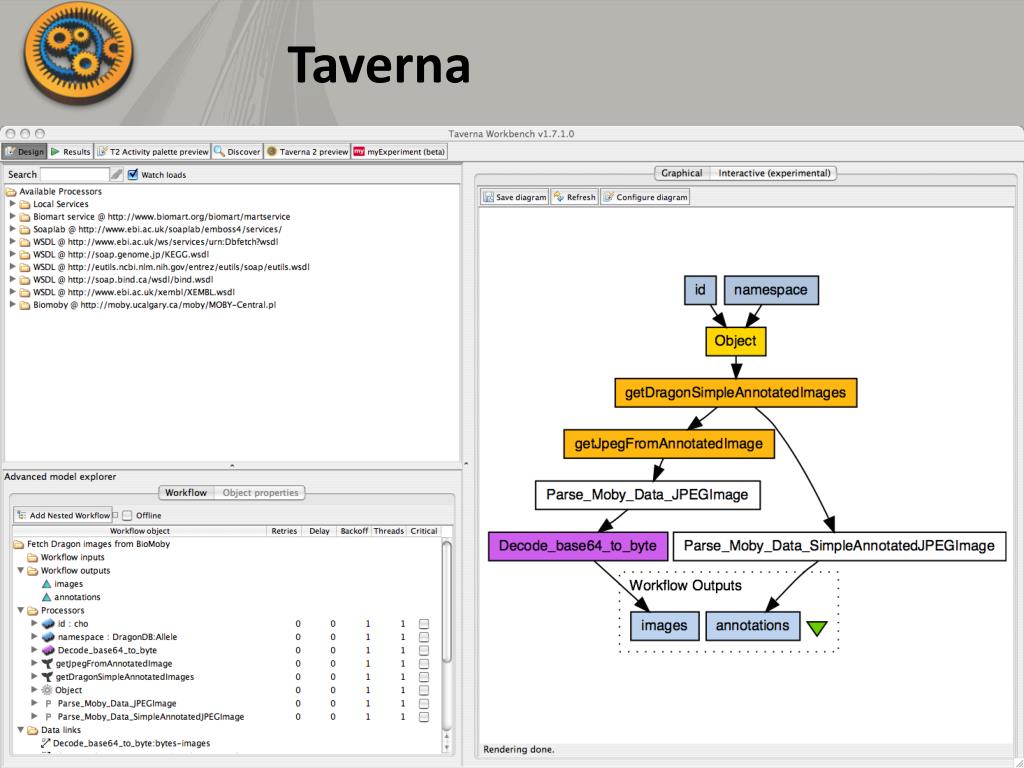The image size is (1024, 768).
Task: Click the id : cho processor icon
Action: (48, 624)
